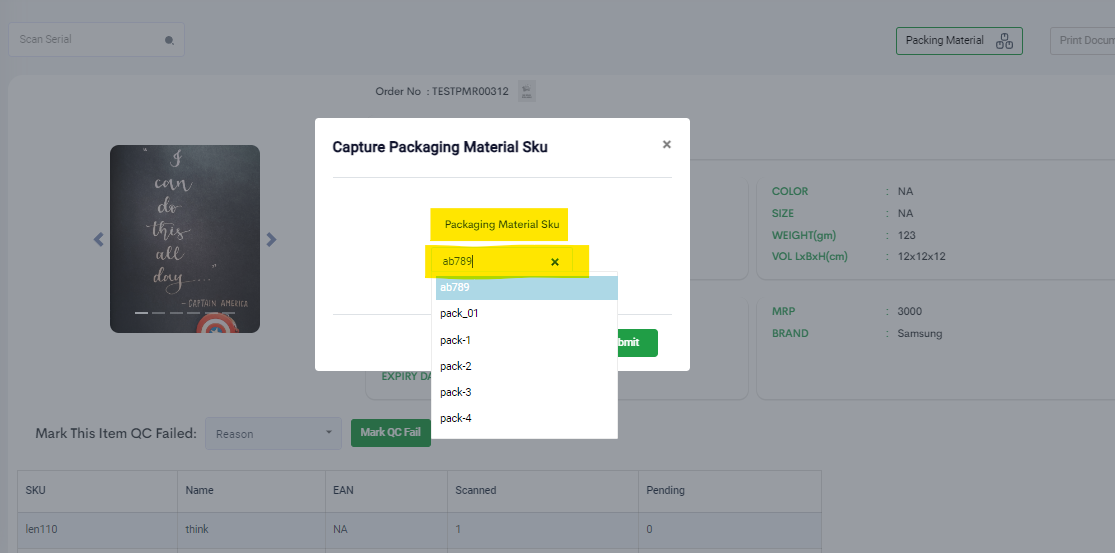Click the Packing Material boxes icon

pos(1004,41)
